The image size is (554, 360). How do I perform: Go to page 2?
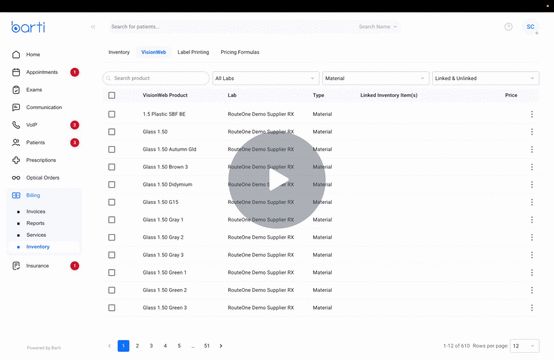[x=137, y=346]
